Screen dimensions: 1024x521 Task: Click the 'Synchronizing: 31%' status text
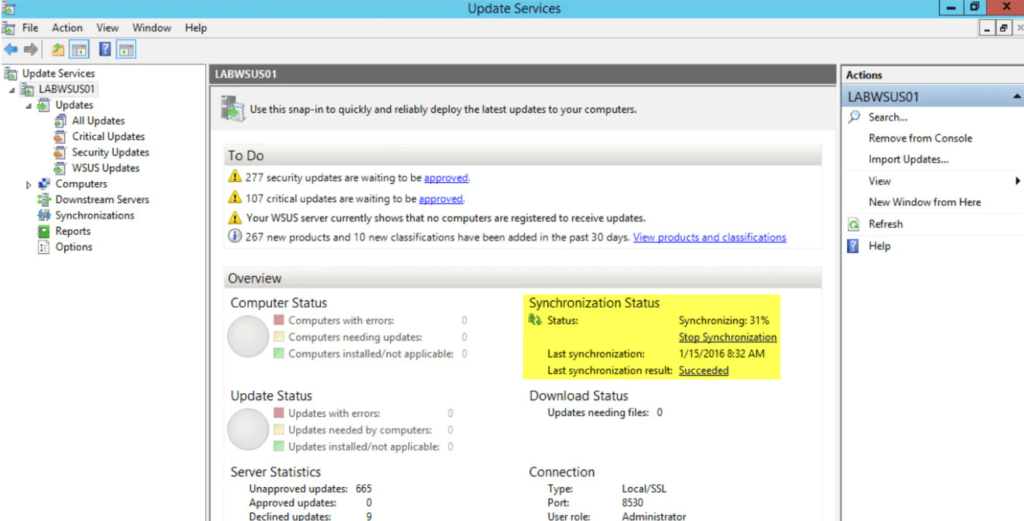click(x=724, y=321)
